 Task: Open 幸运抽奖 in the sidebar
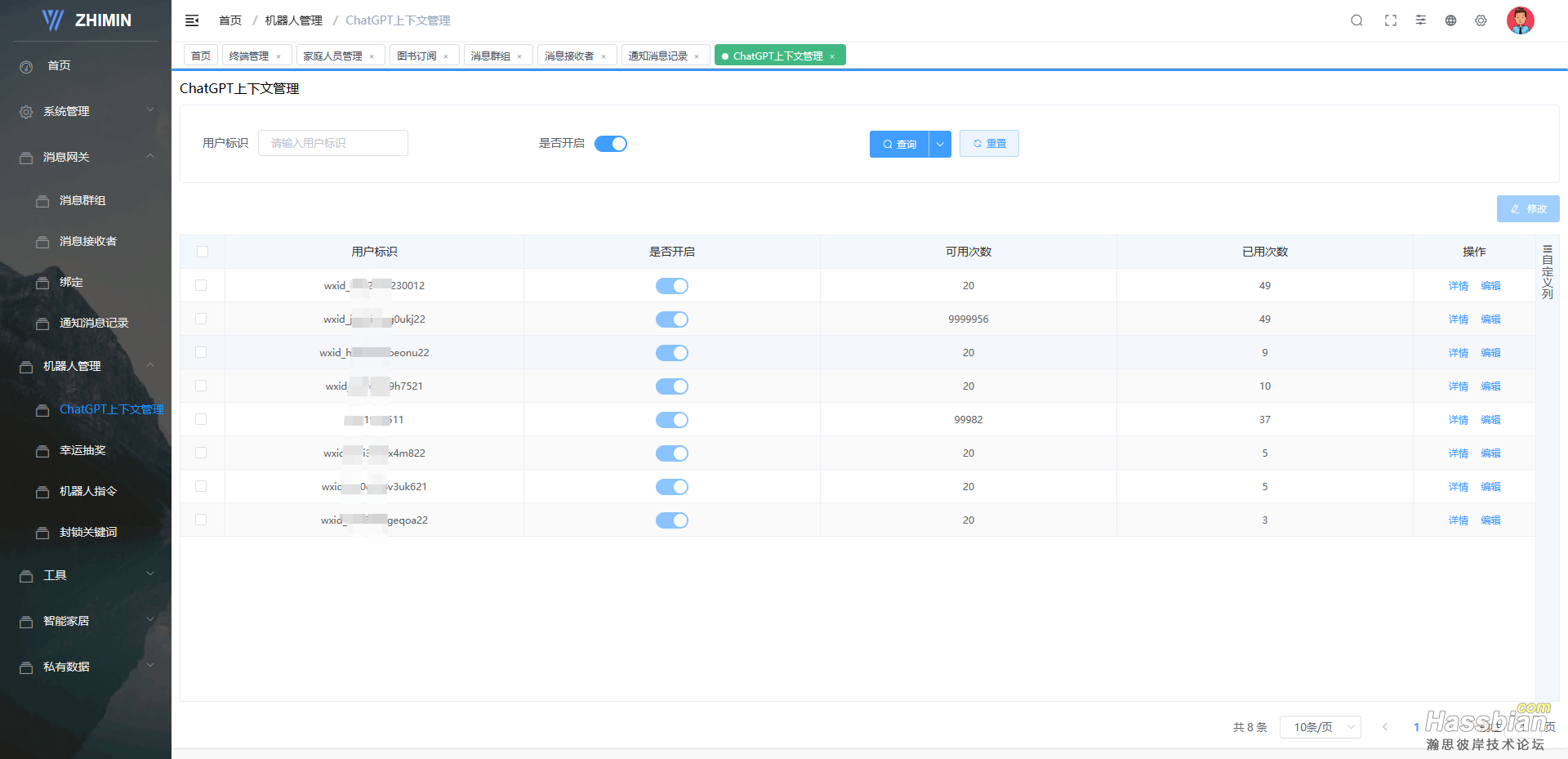[x=86, y=450]
